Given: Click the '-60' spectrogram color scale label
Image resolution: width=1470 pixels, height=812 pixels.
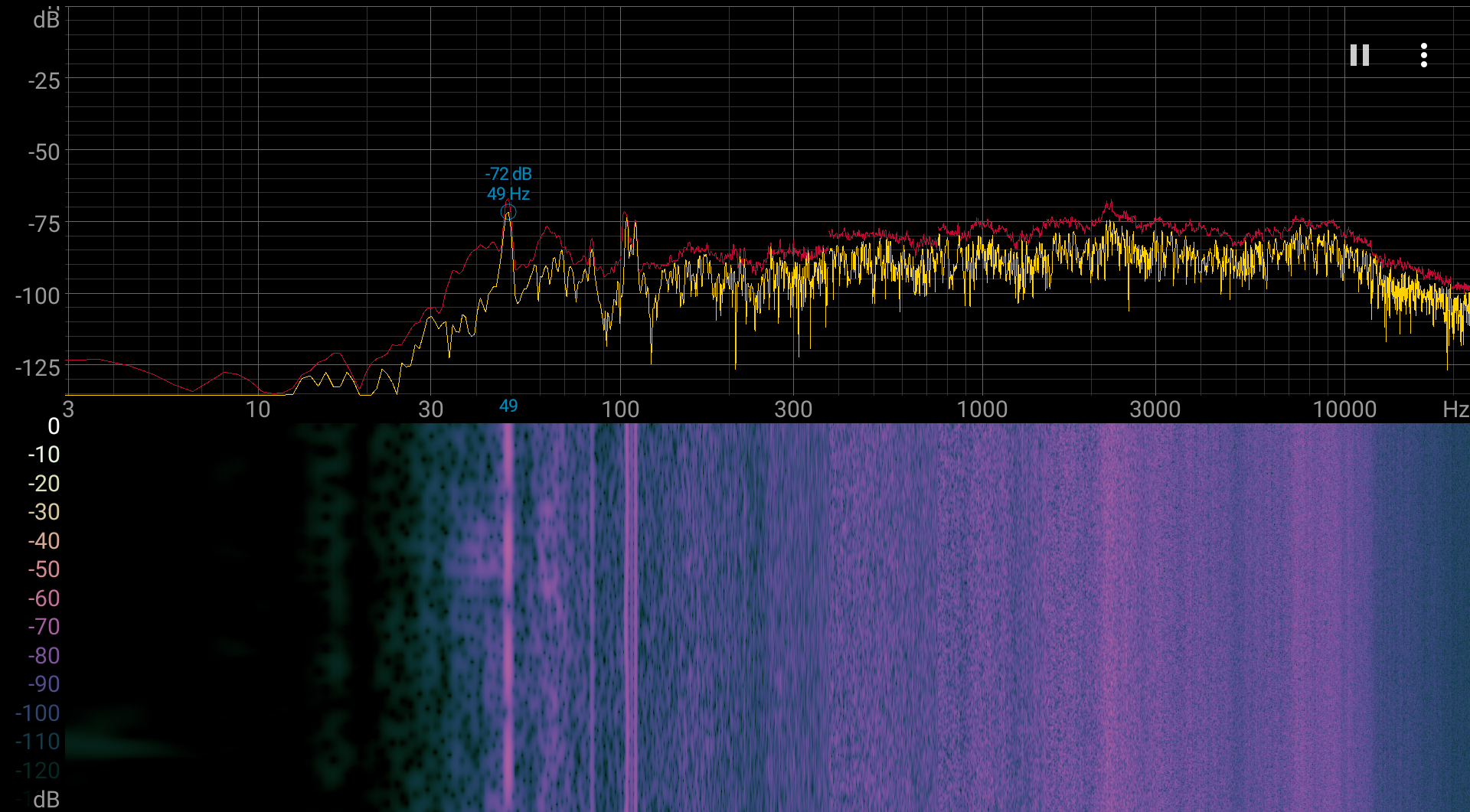Looking at the screenshot, I should click(44, 598).
